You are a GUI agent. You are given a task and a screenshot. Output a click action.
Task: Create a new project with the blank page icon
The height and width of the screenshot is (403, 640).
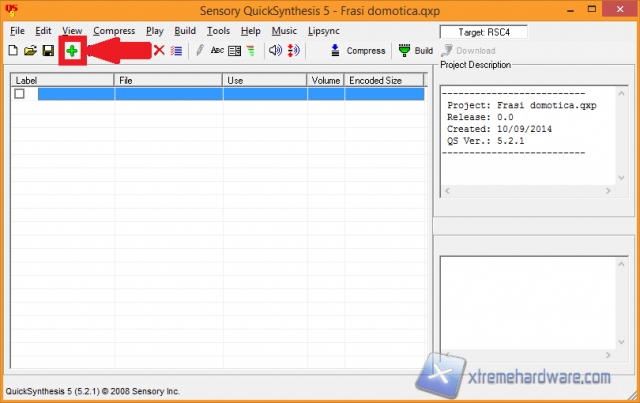pyautogui.click(x=13, y=50)
